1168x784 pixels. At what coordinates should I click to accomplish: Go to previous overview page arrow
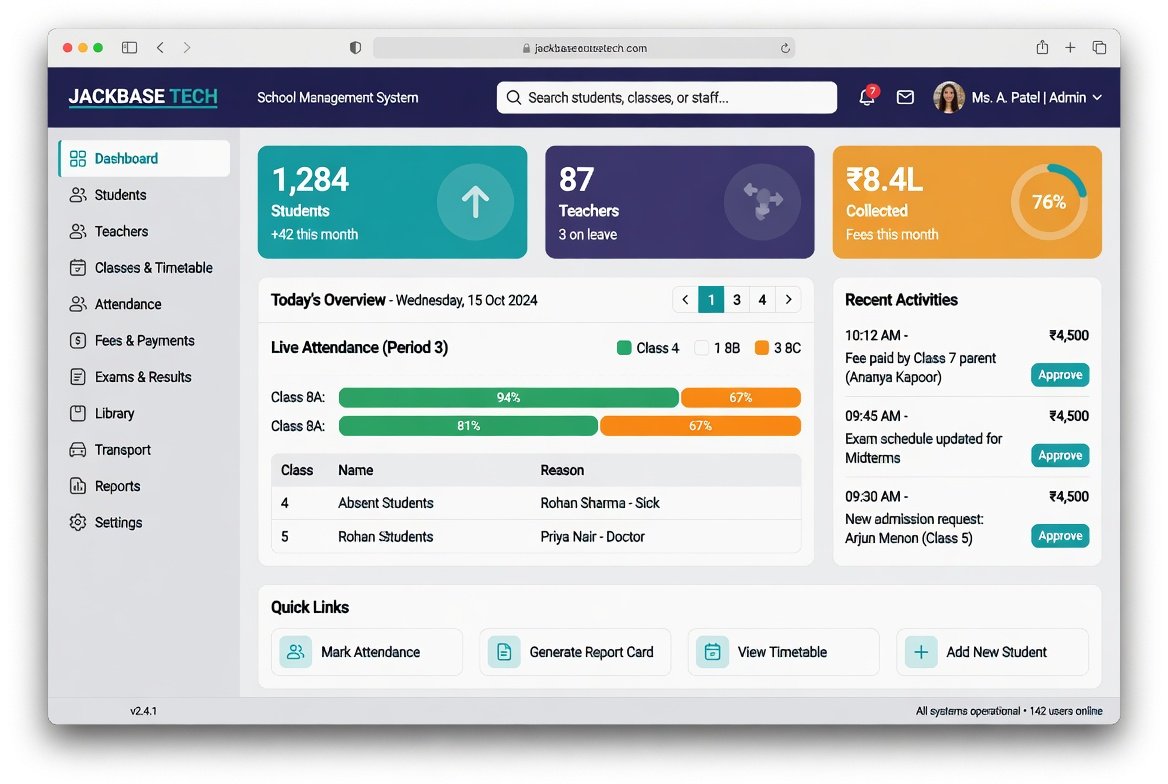(x=685, y=300)
